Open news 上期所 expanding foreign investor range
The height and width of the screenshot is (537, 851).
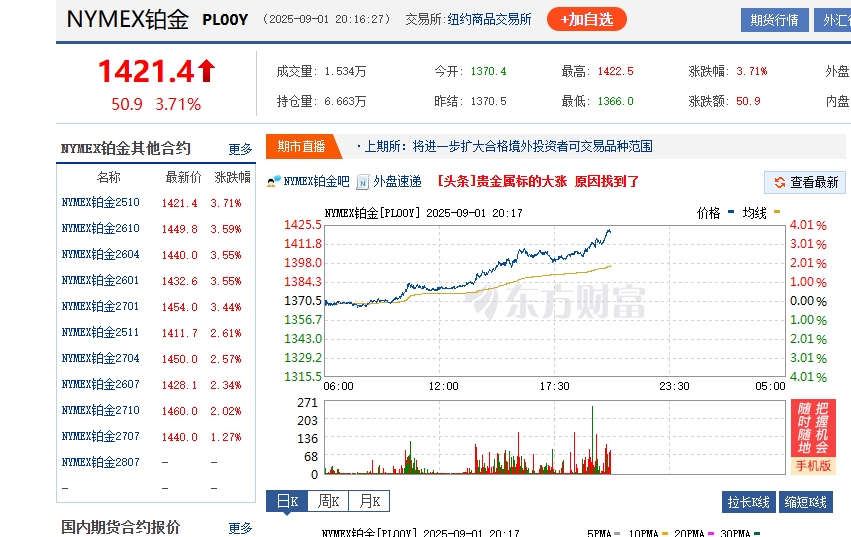coord(508,147)
